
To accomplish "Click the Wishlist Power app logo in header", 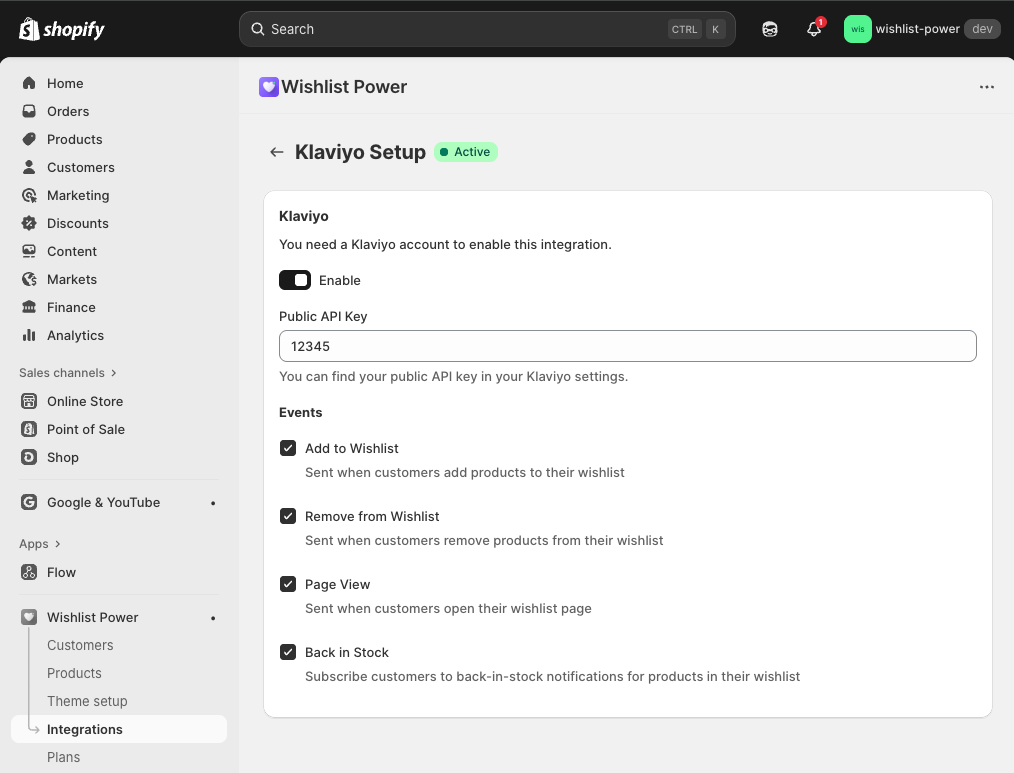I will 268,87.
